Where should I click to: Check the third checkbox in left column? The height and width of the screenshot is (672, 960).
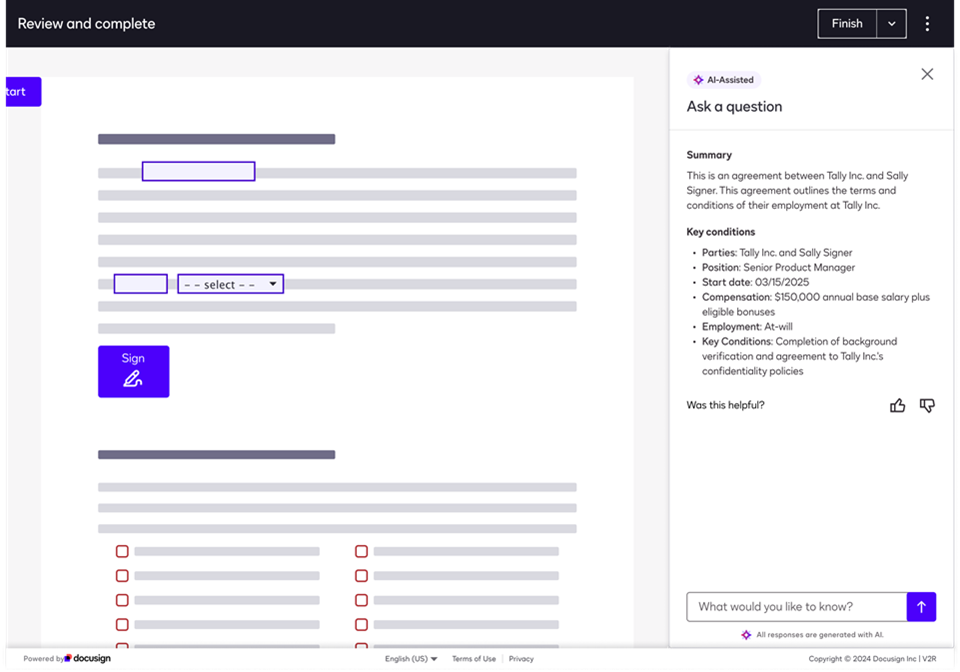[122, 600]
